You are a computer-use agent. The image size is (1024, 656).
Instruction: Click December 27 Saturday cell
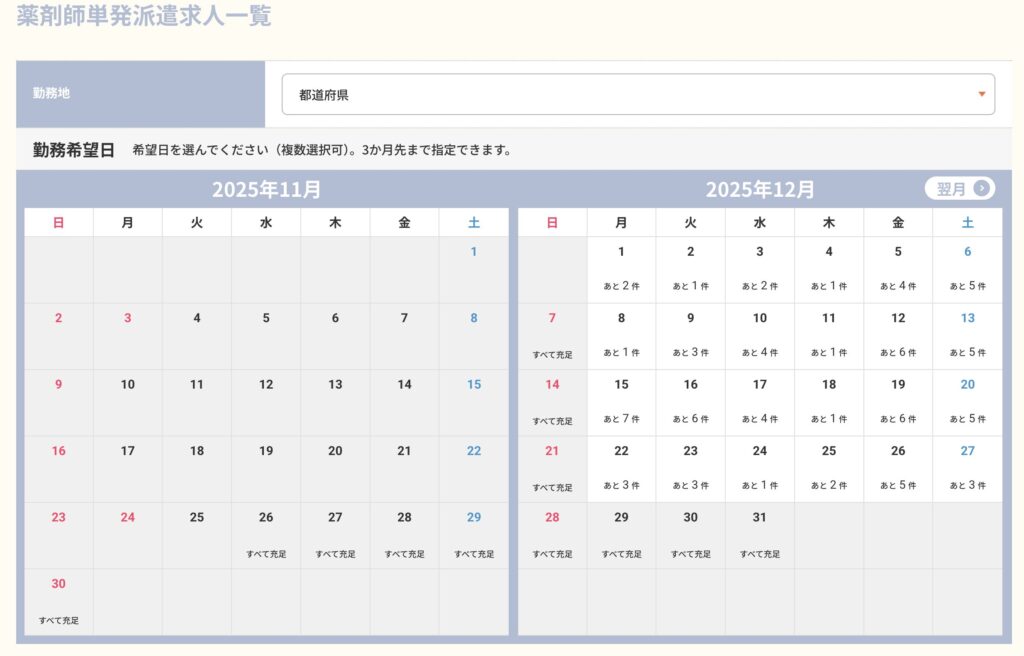tap(967, 468)
